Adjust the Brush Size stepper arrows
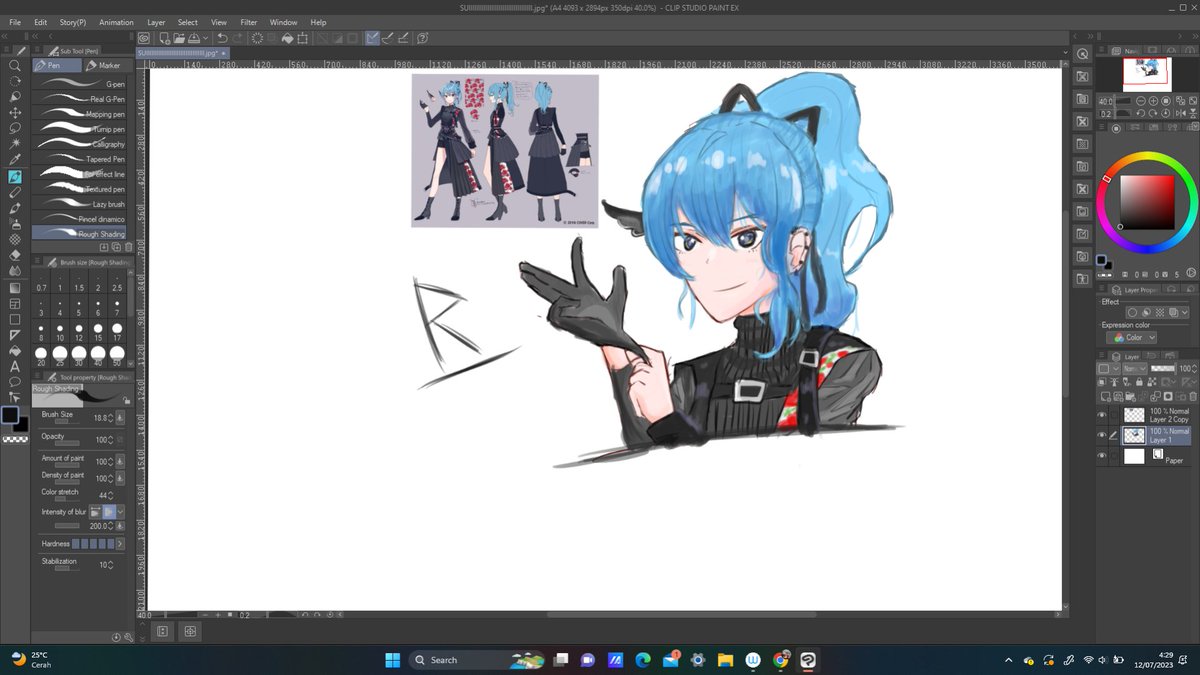Image resolution: width=1200 pixels, height=675 pixels. (110, 418)
